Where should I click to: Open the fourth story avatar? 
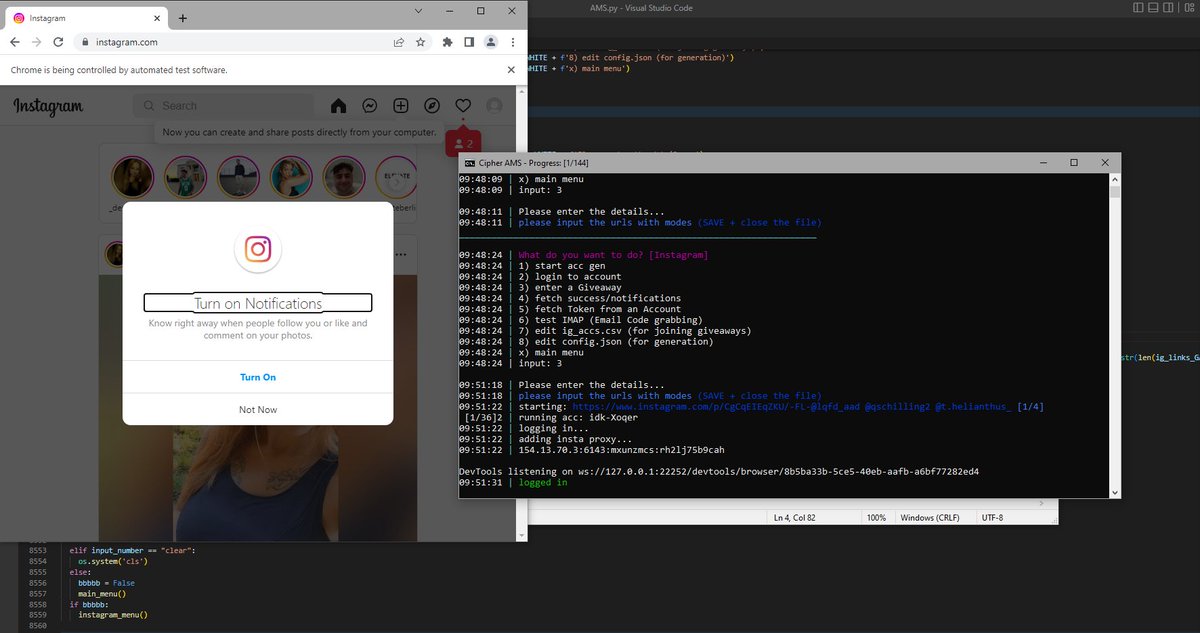[x=291, y=179]
